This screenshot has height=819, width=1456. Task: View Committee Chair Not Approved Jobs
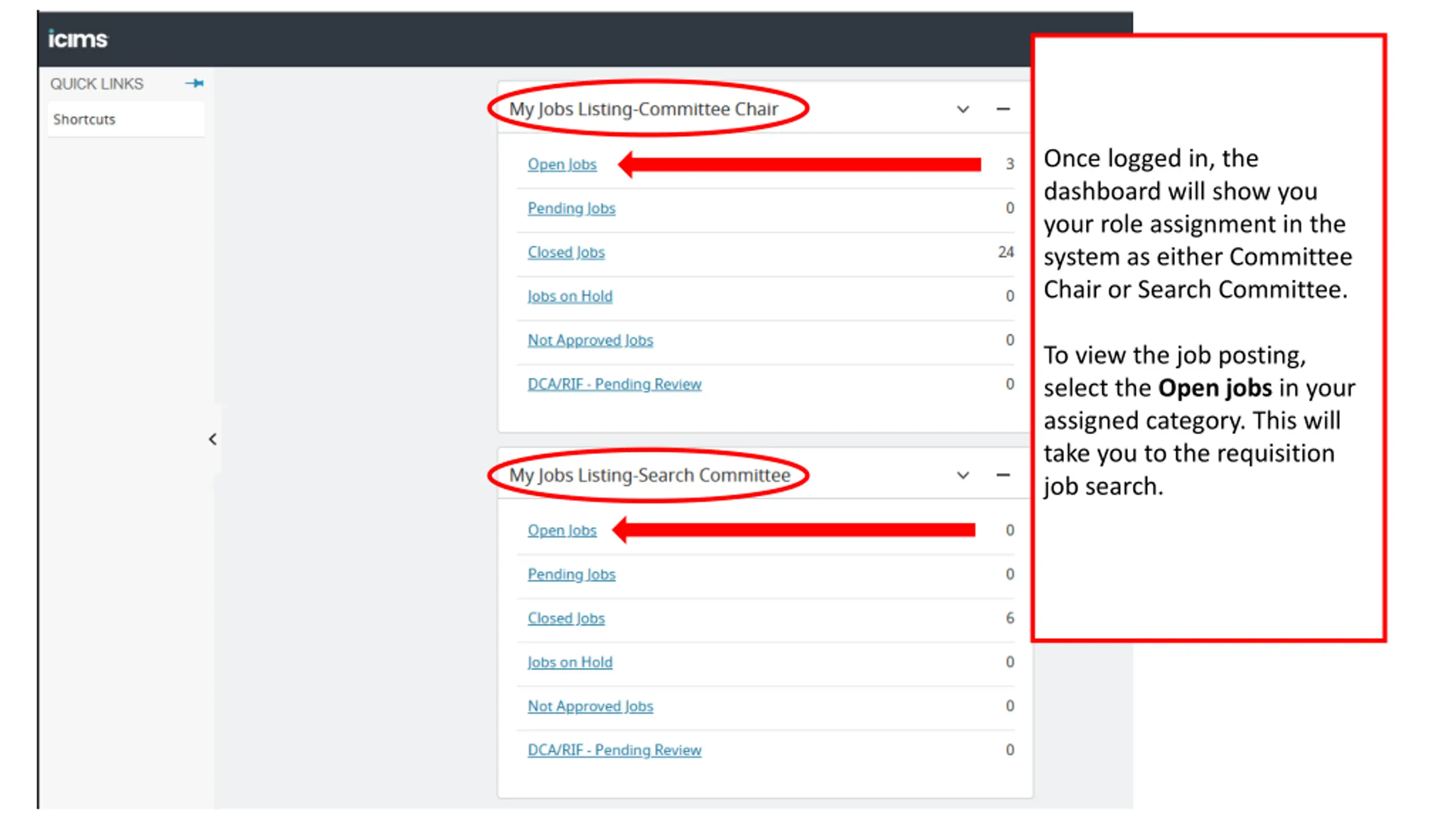pyautogui.click(x=590, y=340)
